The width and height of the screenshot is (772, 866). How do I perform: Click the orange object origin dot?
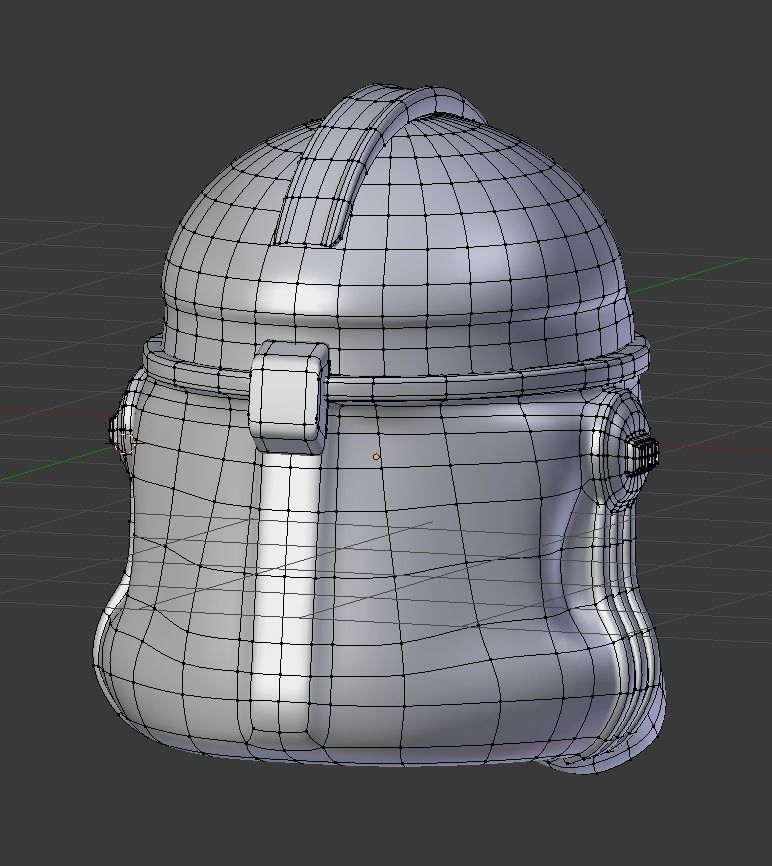(x=376, y=457)
